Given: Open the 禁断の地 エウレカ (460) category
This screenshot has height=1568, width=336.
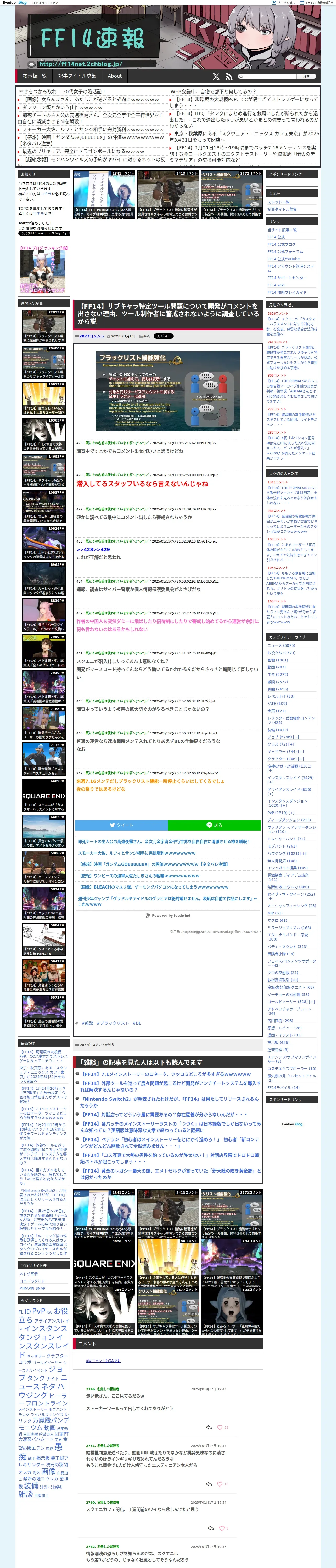Looking at the screenshot, I should click(x=288, y=887).
